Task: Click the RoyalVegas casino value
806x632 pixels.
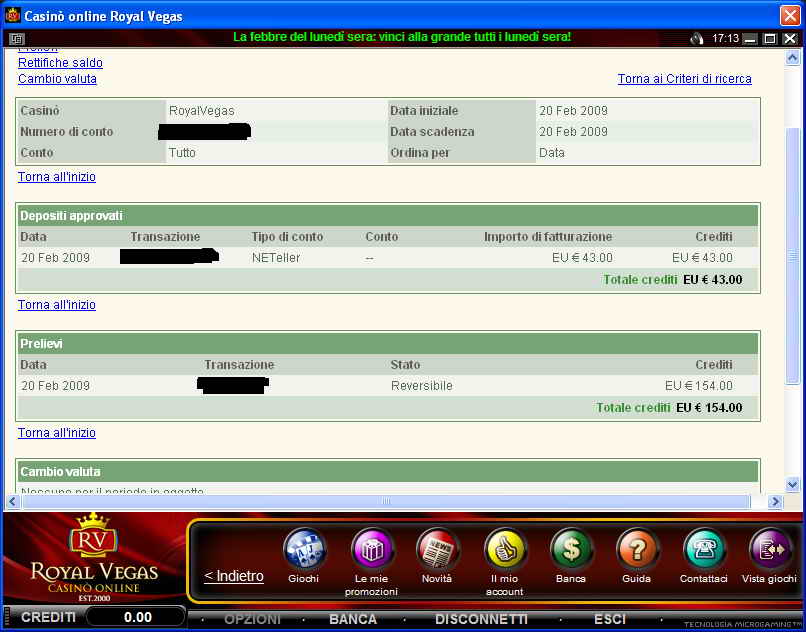Action: 202,111
